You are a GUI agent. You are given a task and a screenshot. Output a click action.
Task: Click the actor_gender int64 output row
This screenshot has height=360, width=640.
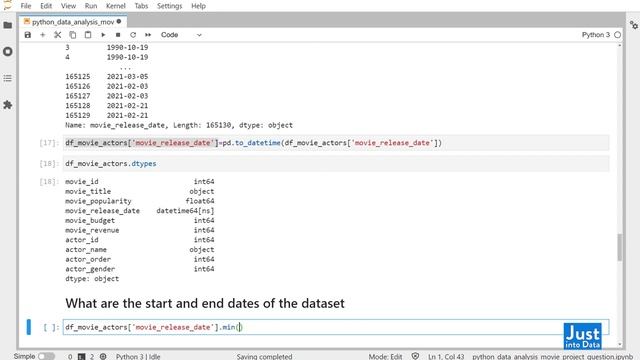click(x=140, y=269)
